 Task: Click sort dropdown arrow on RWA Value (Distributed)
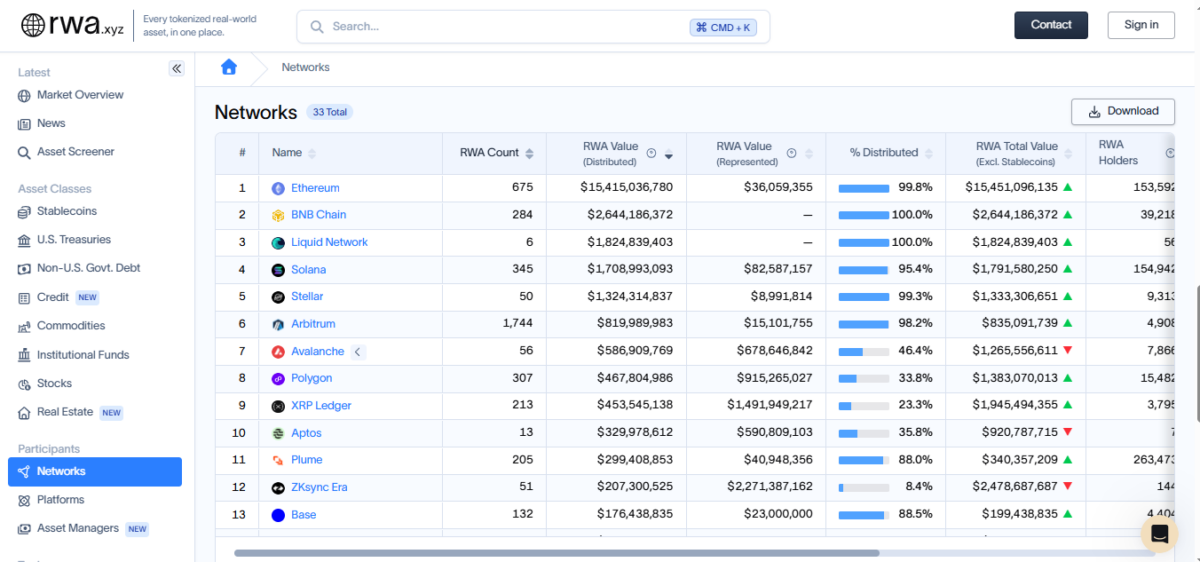(669, 155)
